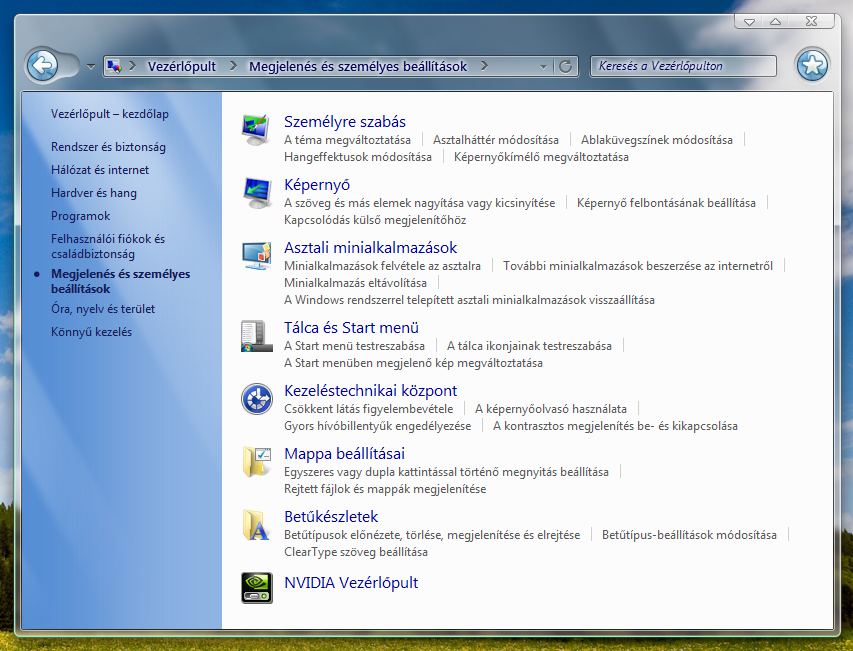The height and width of the screenshot is (651, 853).
Task: Click Asztalháttér módosítása
Action: tap(496, 140)
